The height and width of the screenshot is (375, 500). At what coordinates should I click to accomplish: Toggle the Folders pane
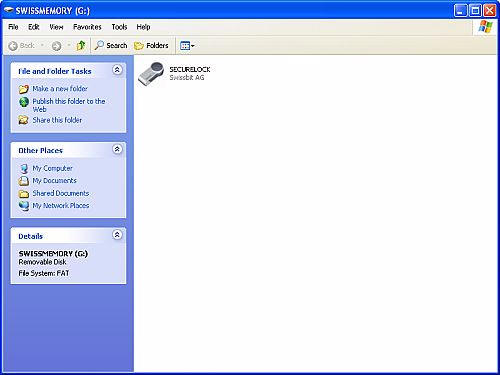pos(151,45)
